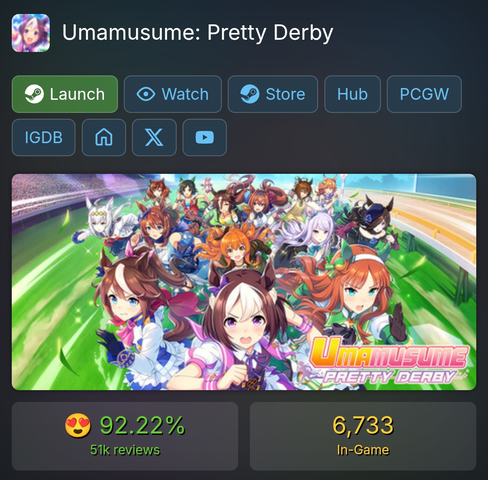Click the 6,733 player count
The height and width of the screenshot is (480, 488).
point(363,425)
